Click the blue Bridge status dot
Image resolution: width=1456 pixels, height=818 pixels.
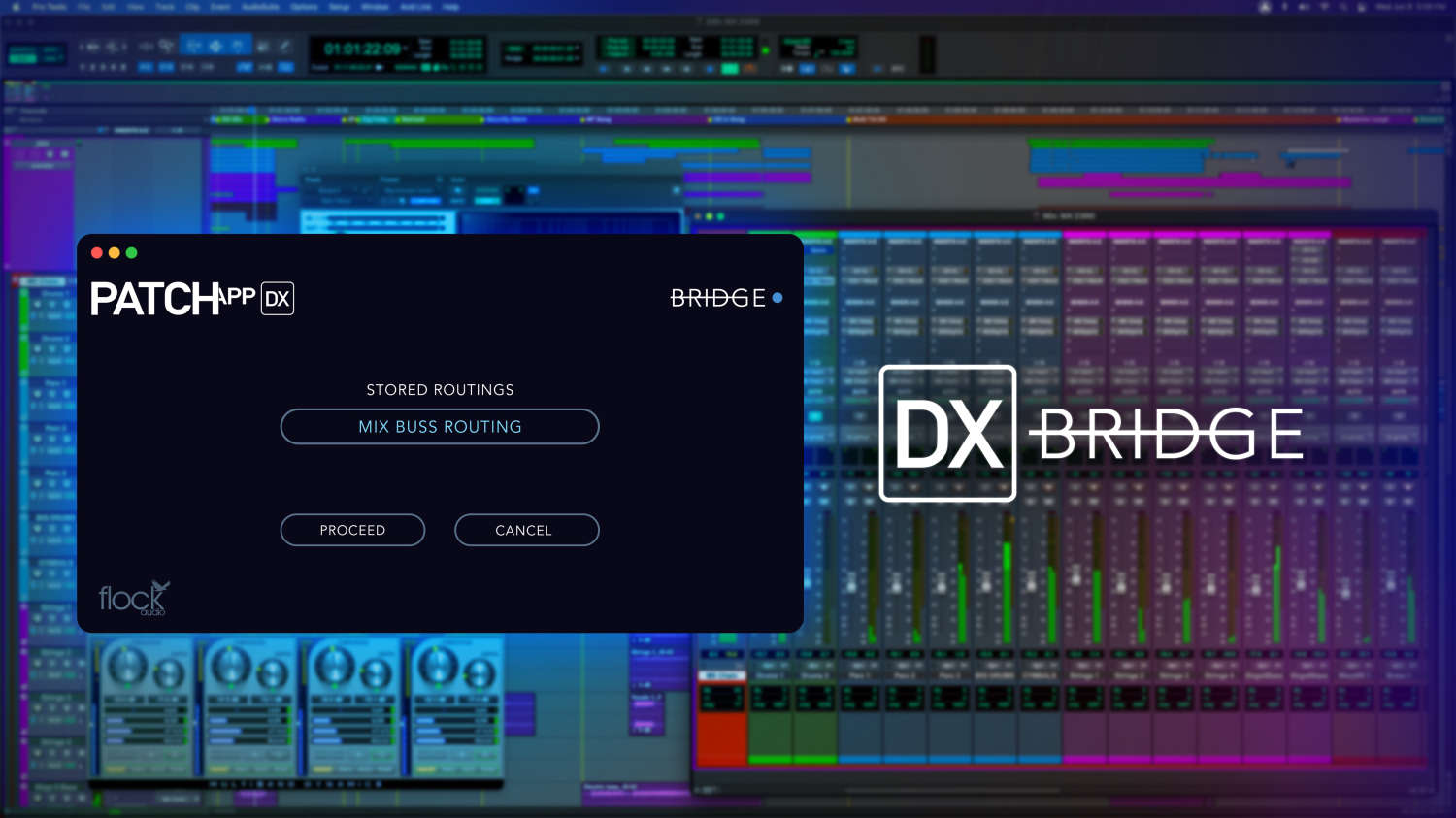click(x=778, y=298)
